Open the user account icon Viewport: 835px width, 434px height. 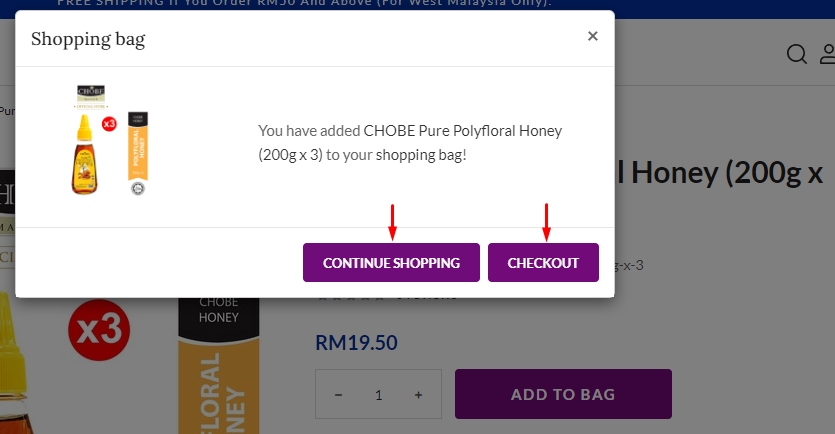click(828, 54)
